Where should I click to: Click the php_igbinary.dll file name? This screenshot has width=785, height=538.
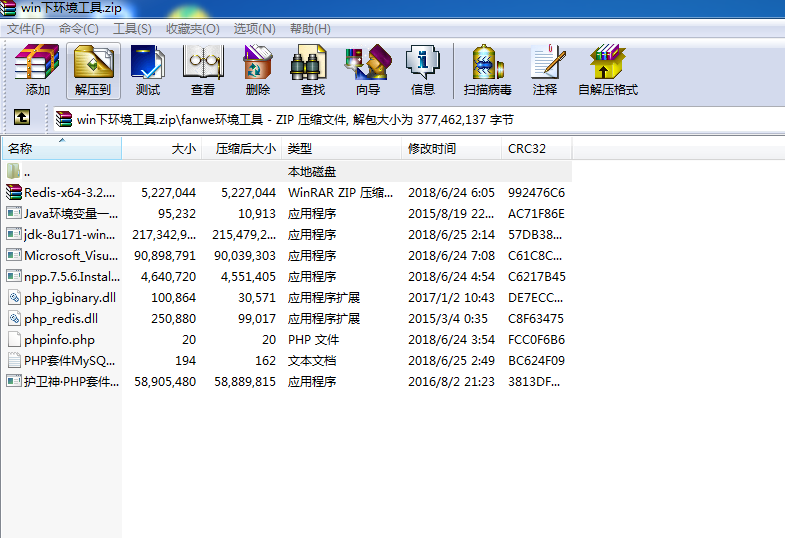click(70, 298)
